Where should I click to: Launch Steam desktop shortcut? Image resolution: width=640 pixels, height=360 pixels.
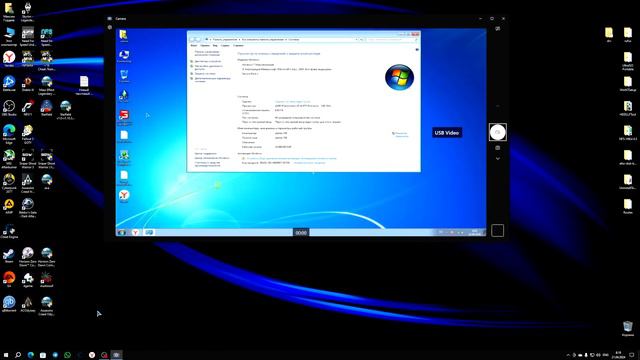9,255
